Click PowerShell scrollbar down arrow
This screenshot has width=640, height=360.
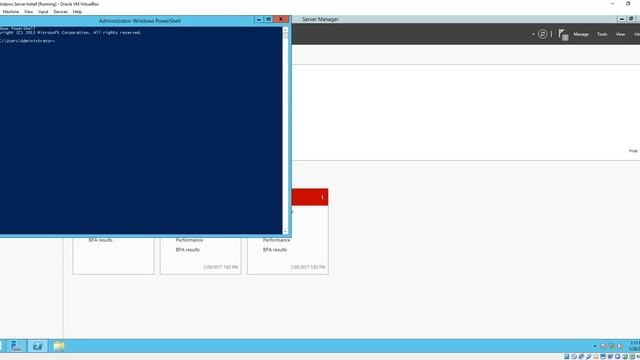point(285,231)
